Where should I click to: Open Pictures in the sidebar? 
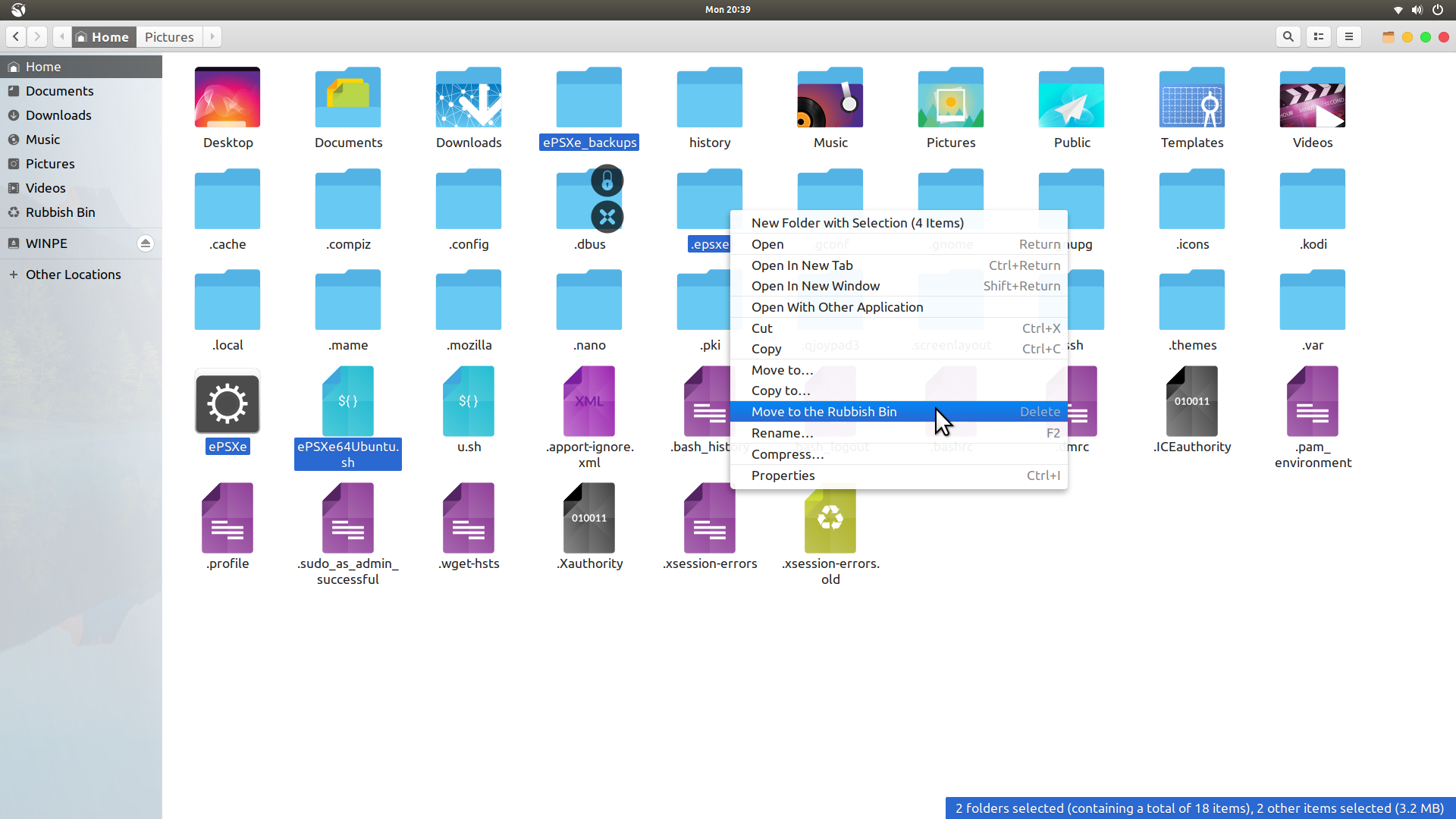point(81,164)
